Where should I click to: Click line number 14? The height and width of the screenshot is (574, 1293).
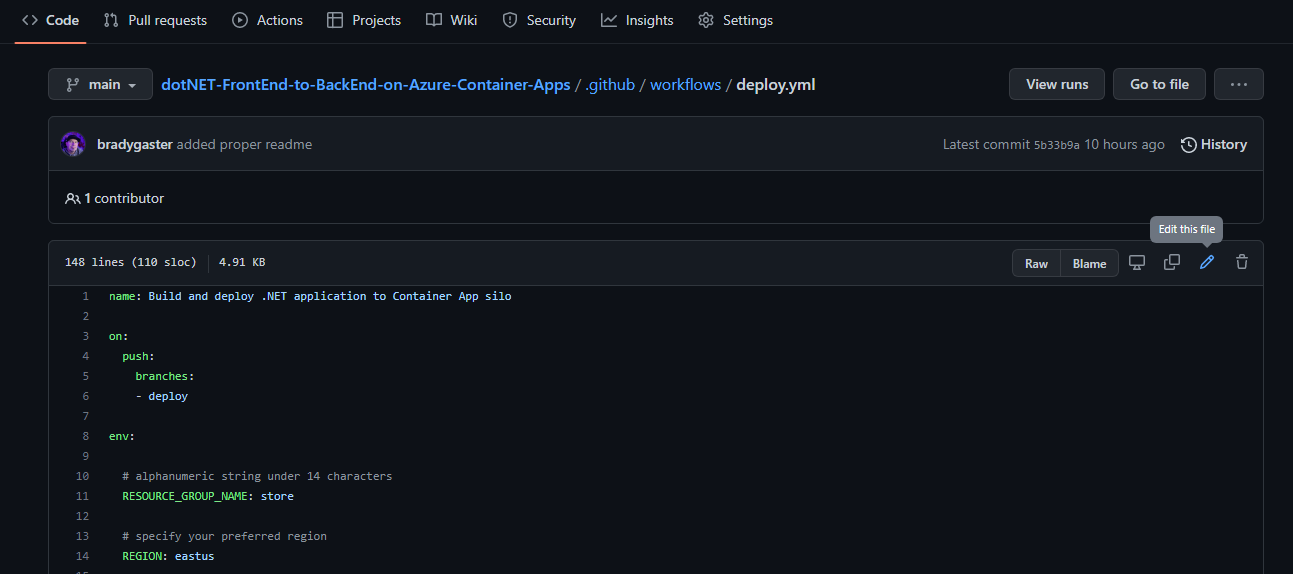[x=82, y=556]
